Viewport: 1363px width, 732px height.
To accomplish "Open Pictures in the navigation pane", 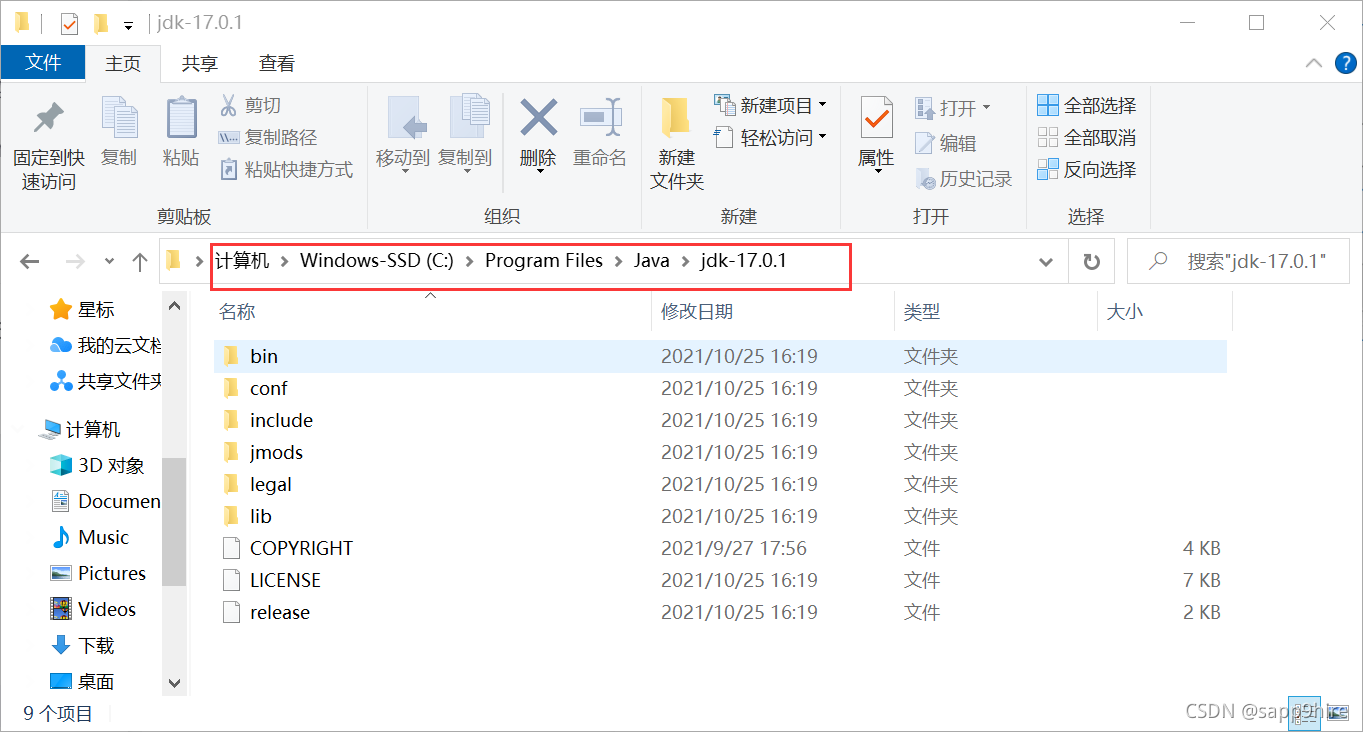I will [x=98, y=573].
